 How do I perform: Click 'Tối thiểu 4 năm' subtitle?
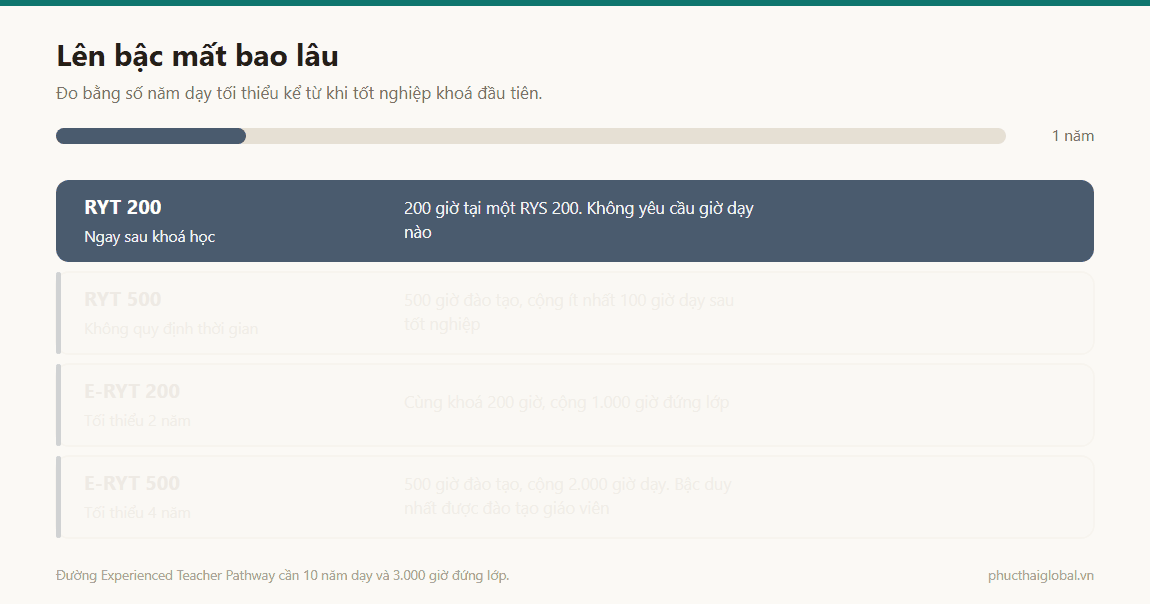(x=137, y=512)
